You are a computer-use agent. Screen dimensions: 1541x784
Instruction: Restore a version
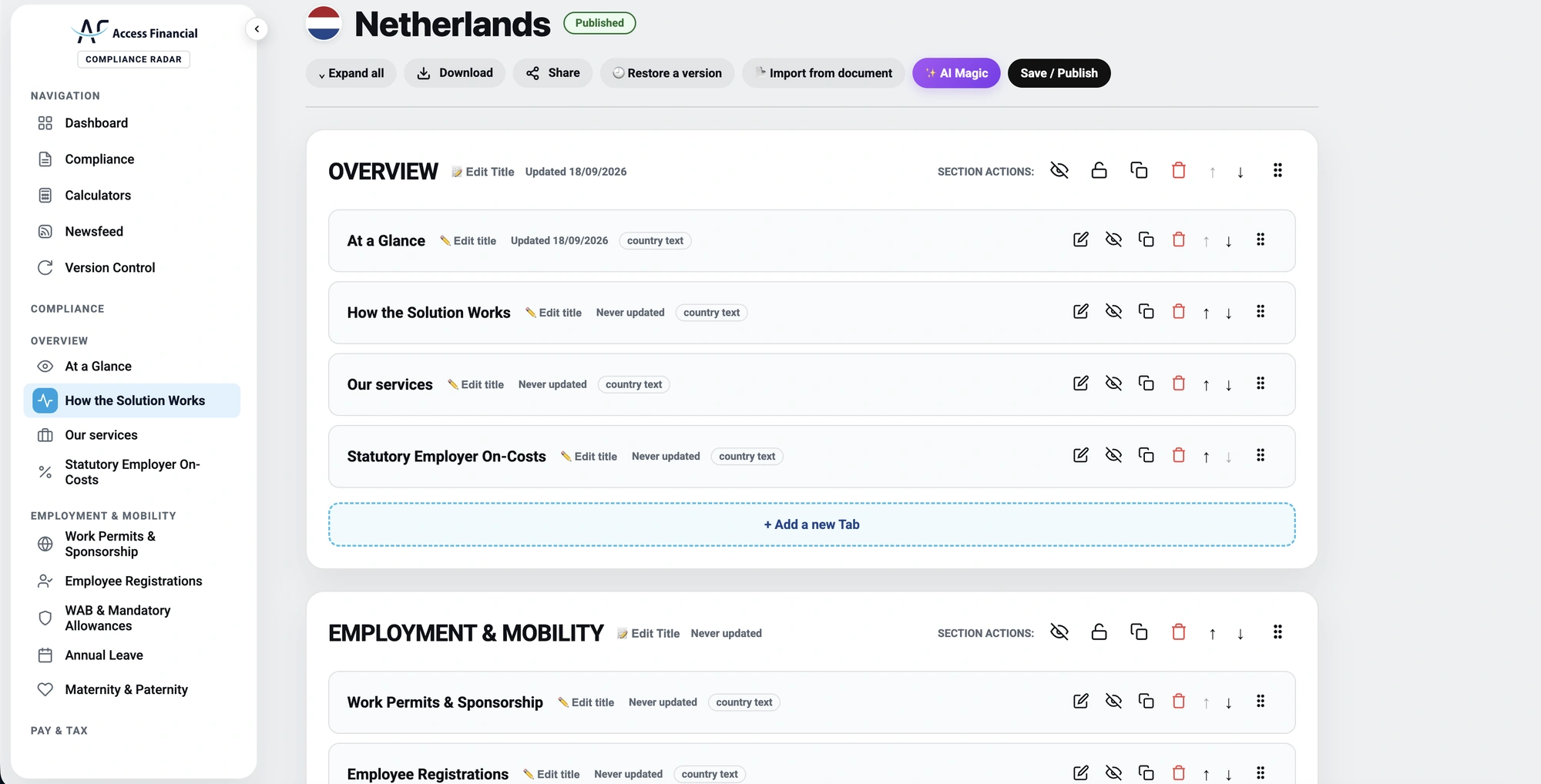click(x=667, y=73)
